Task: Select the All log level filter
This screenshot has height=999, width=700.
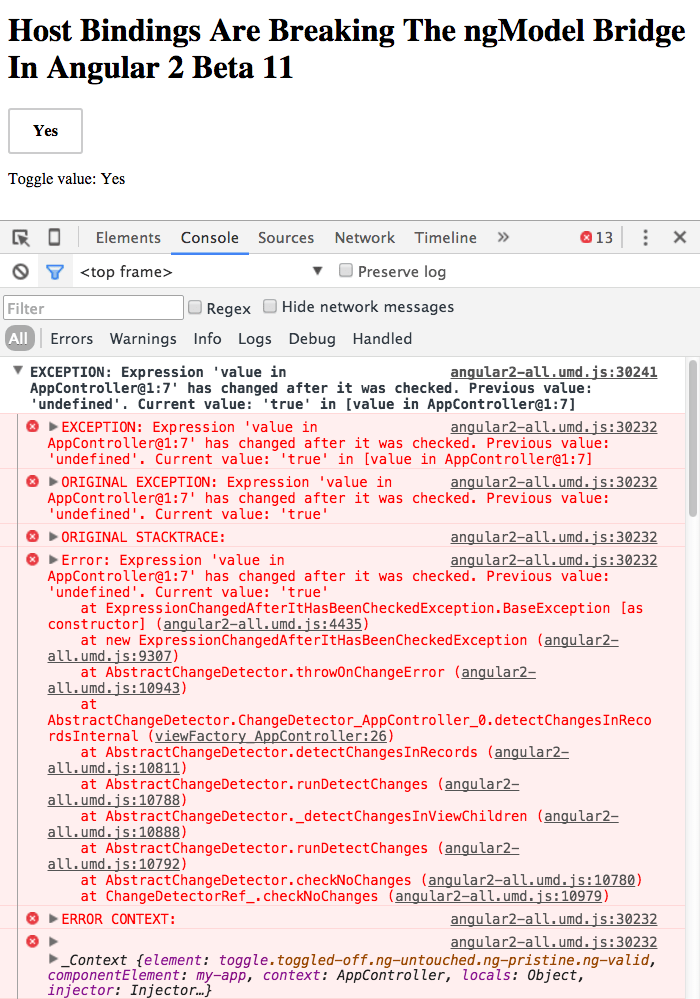Action: [x=18, y=338]
